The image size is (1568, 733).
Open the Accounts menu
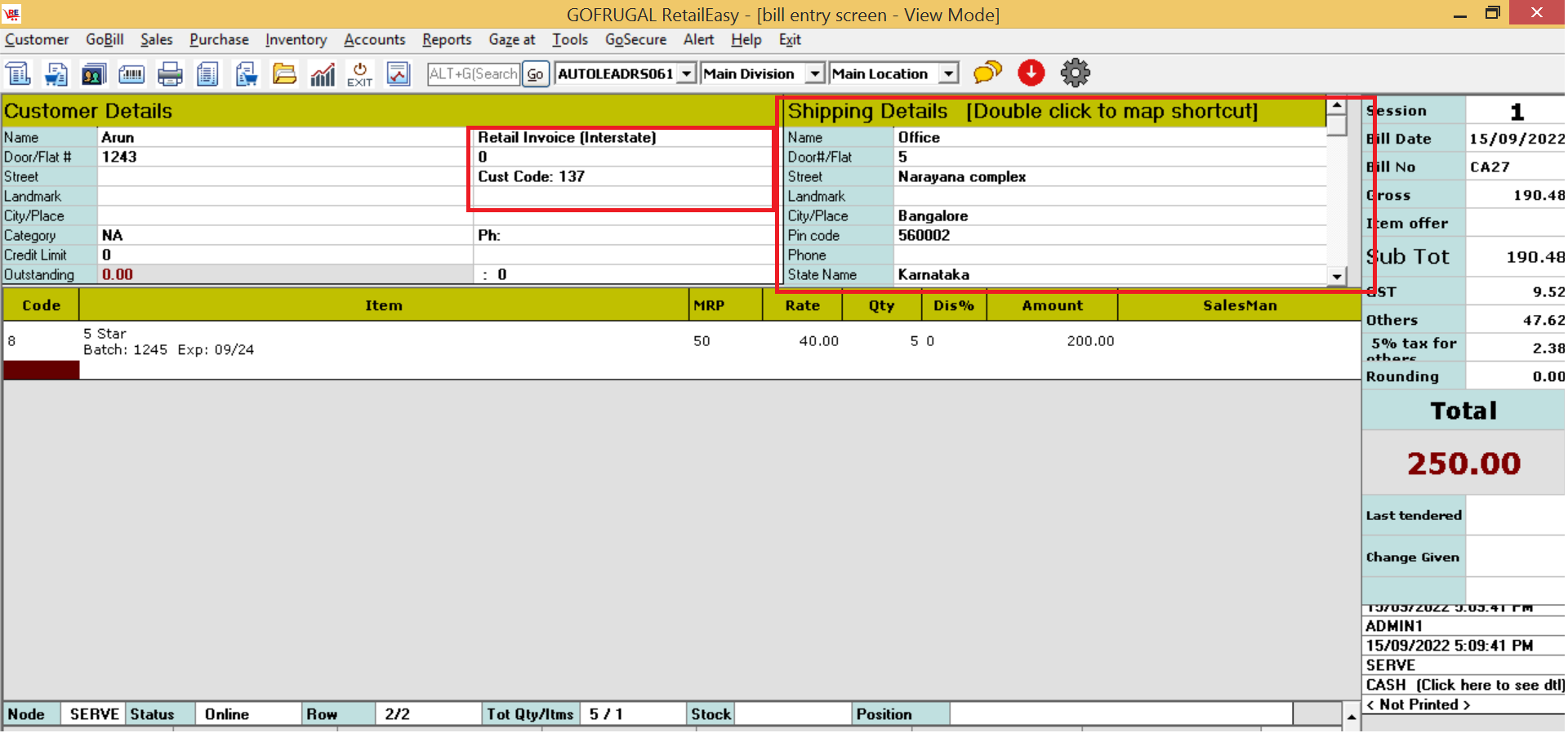pyautogui.click(x=374, y=39)
